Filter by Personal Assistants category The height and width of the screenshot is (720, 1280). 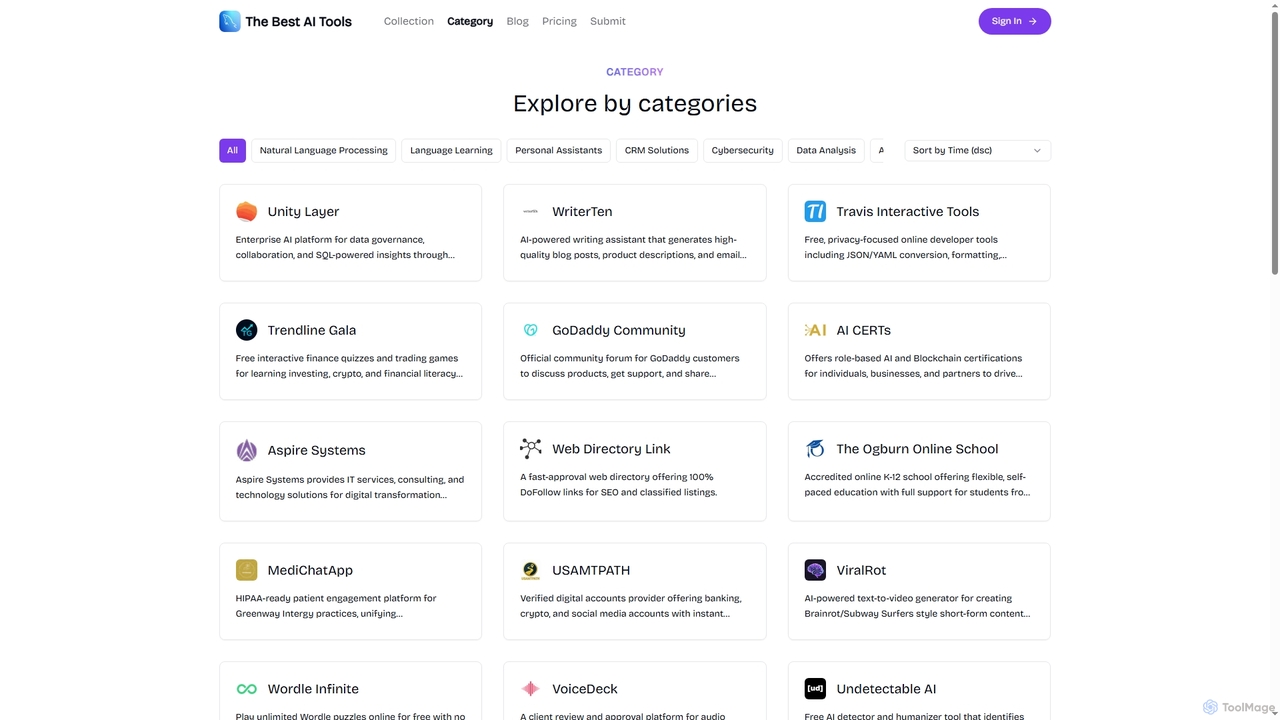[558, 150]
